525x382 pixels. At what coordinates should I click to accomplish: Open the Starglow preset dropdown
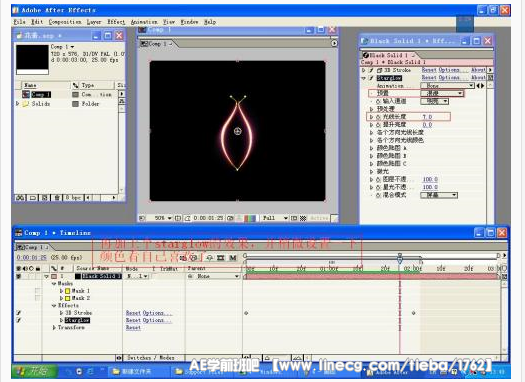442,93
